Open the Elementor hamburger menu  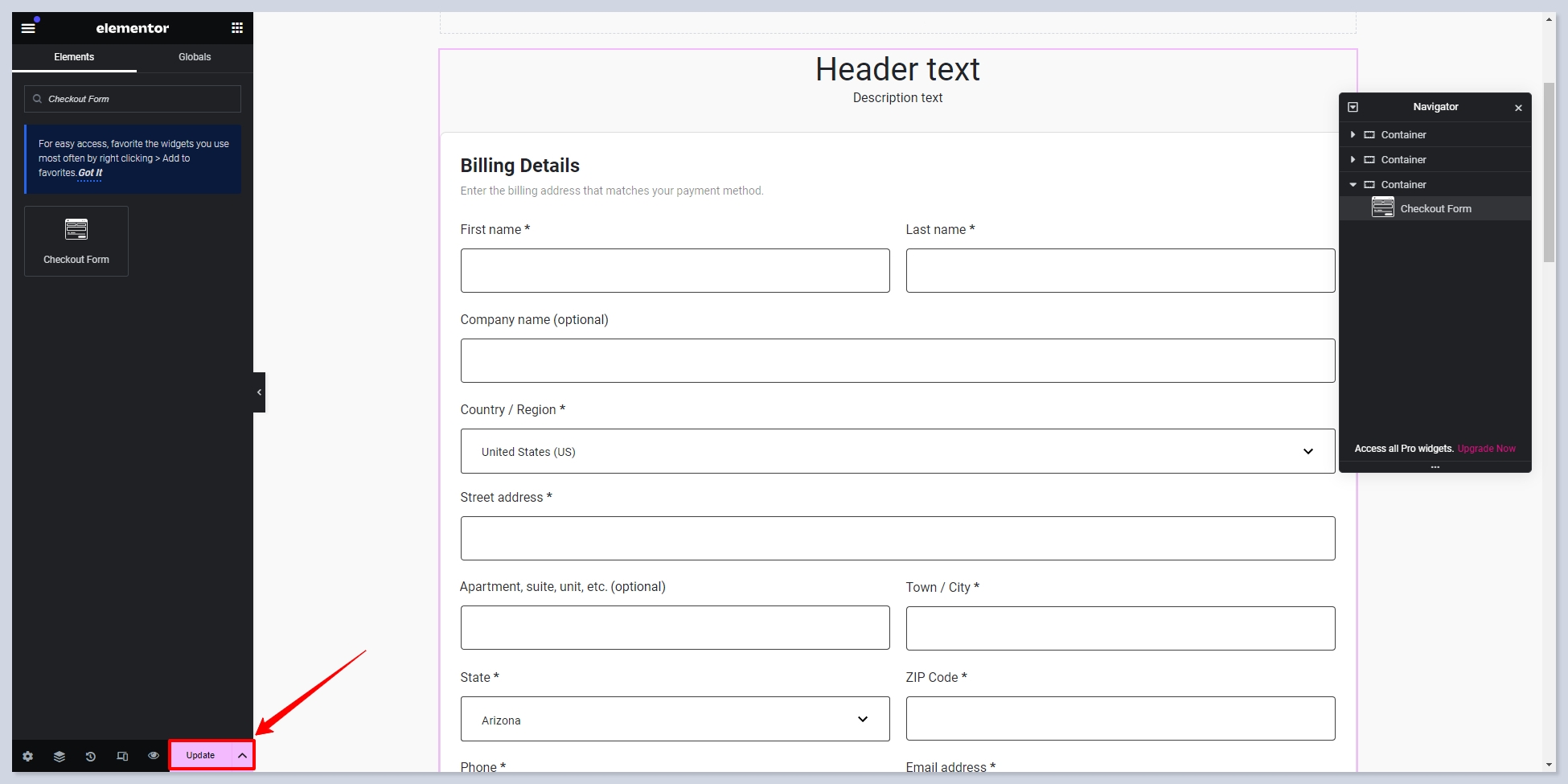(28, 28)
